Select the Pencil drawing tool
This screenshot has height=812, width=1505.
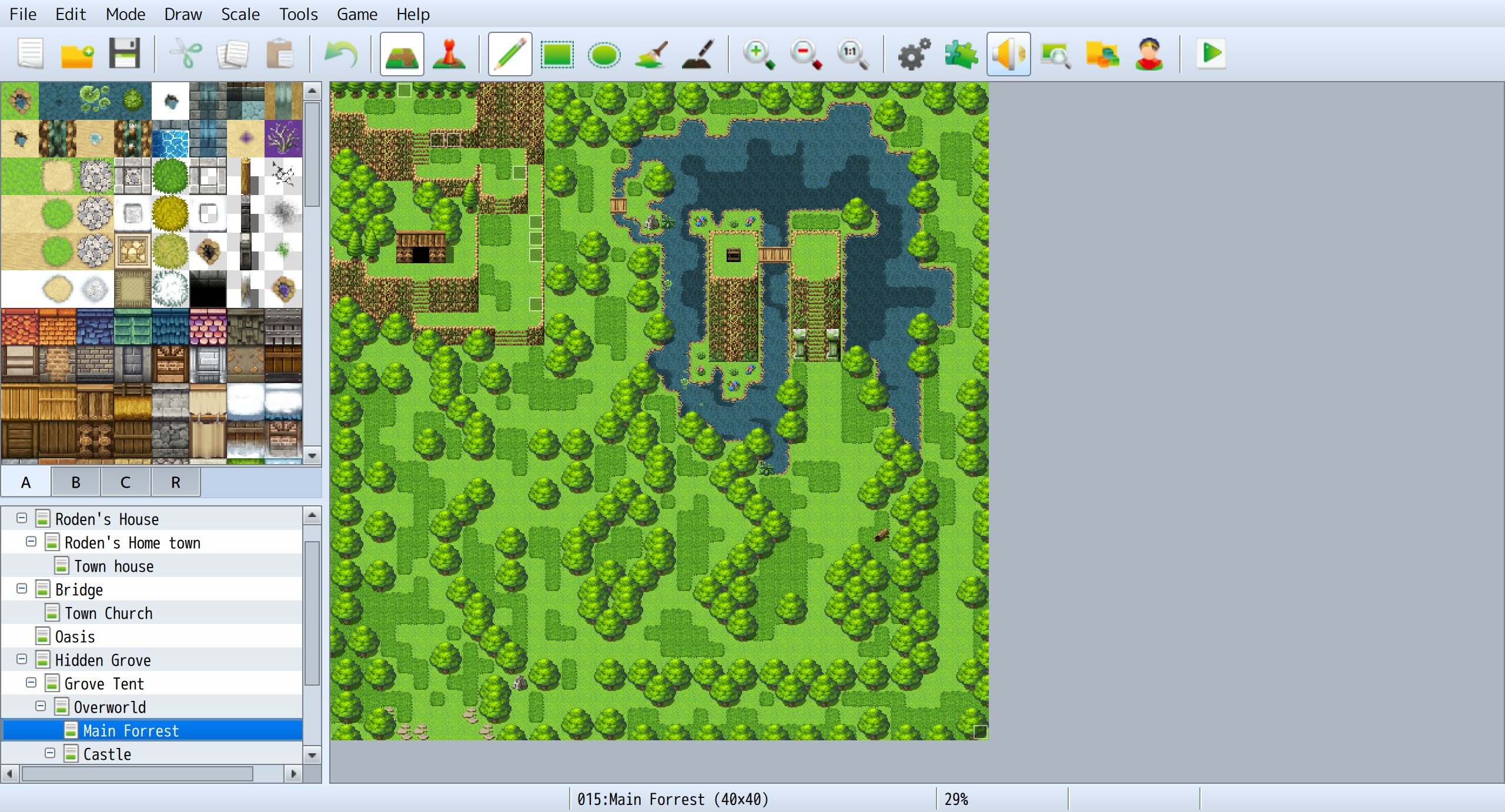[x=509, y=54]
